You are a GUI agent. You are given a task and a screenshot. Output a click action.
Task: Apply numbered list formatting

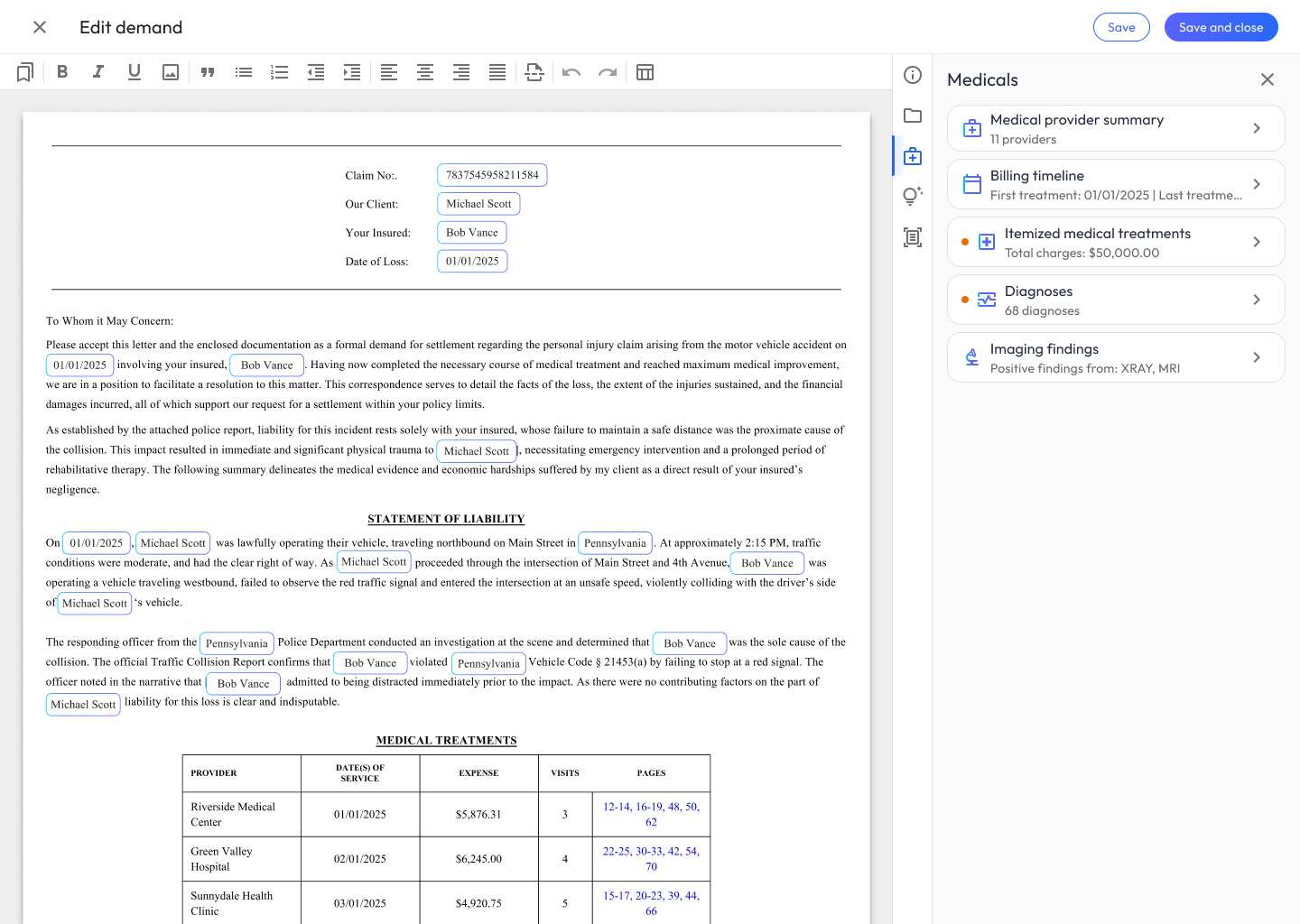tap(280, 72)
